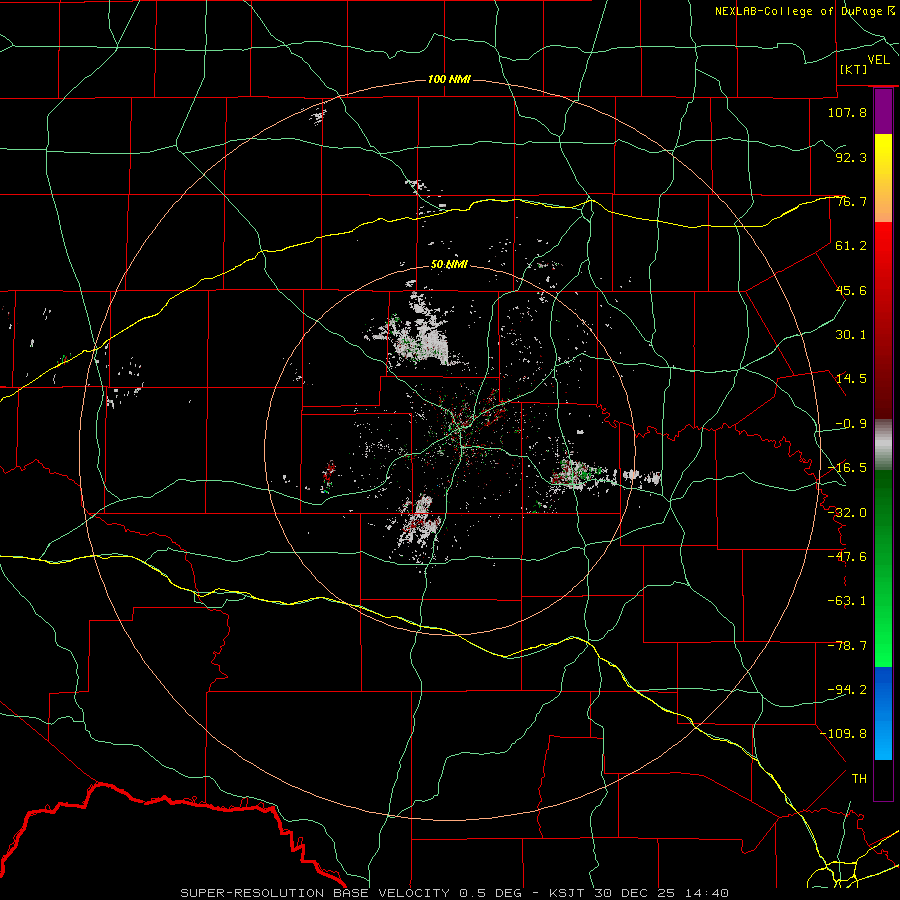Pick the dark TH segment of color bar

coord(883,780)
